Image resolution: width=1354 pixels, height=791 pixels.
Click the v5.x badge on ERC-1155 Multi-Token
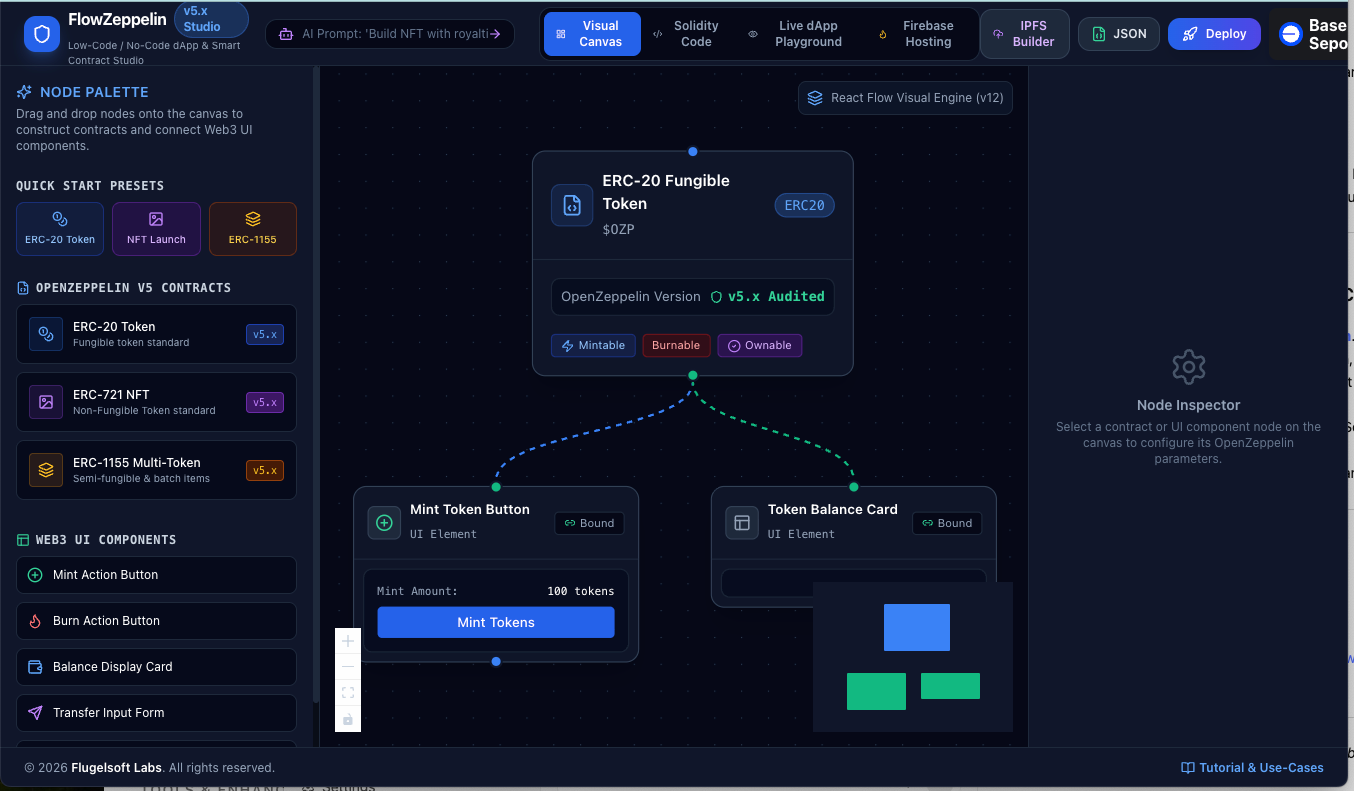(x=265, y=470)
